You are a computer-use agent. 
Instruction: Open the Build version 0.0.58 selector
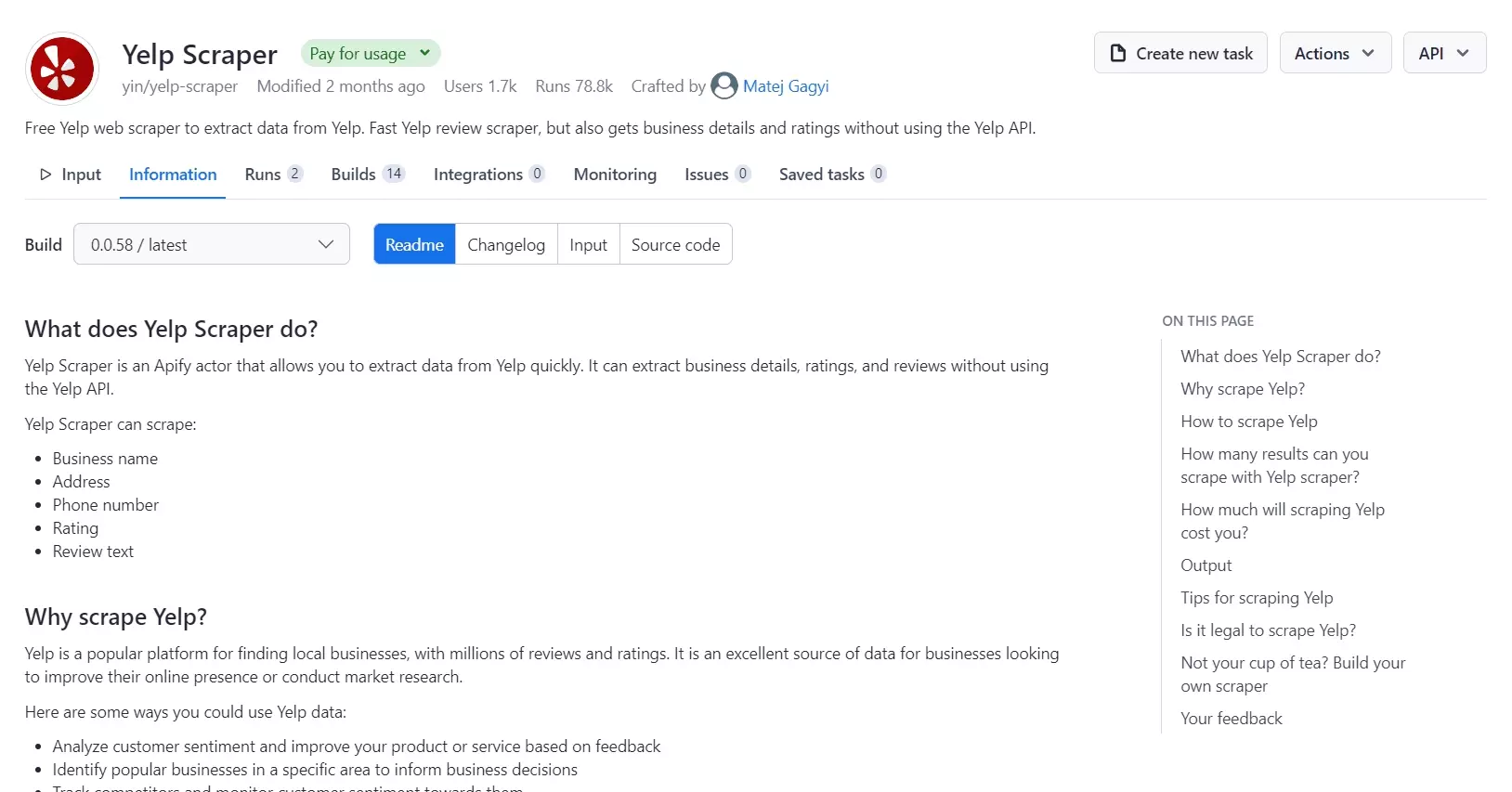[x=212, y=245]
